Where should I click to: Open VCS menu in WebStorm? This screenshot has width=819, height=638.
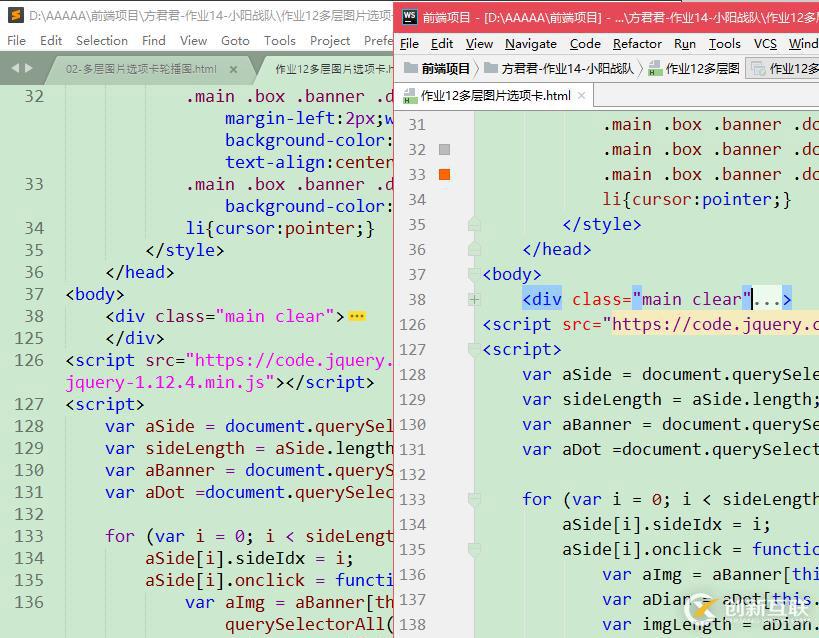[x=765, y=44]
